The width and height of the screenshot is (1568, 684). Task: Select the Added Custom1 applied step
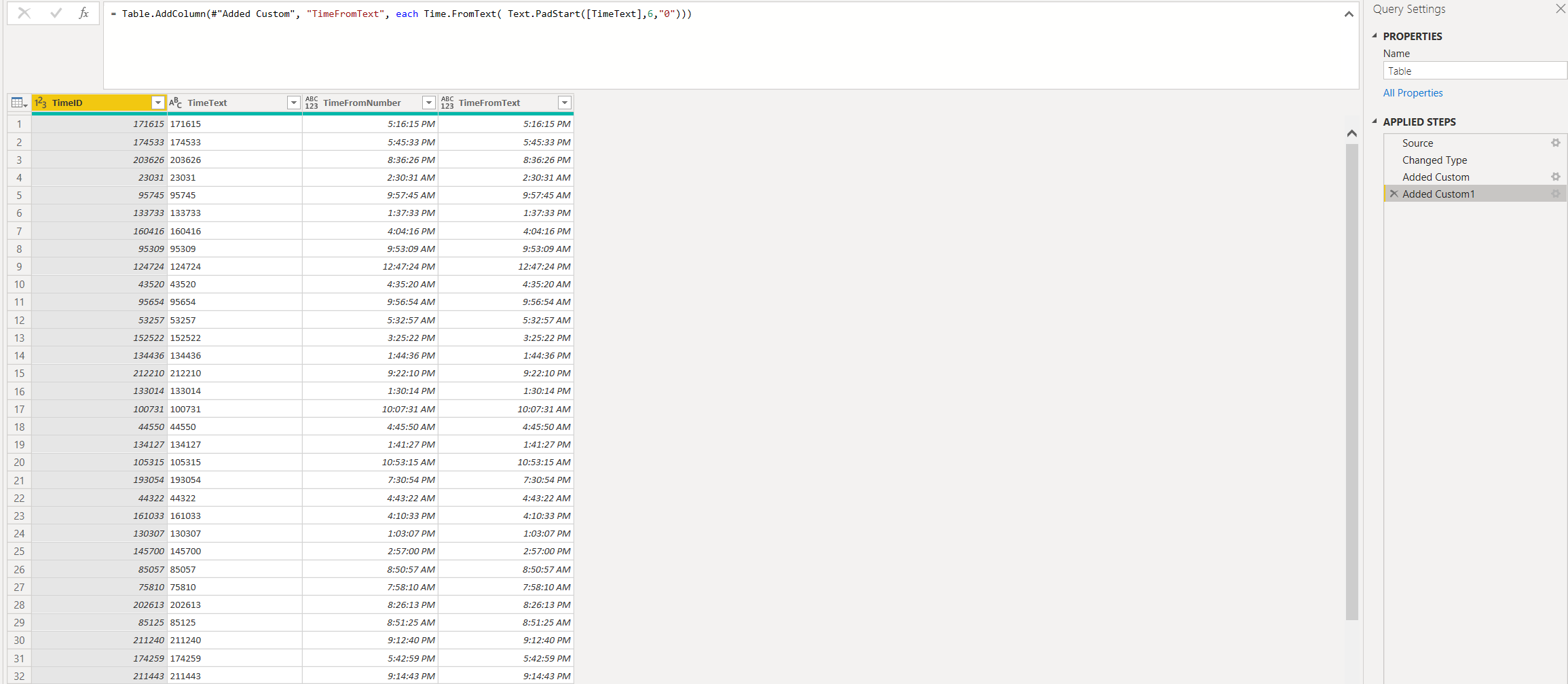1474,194
